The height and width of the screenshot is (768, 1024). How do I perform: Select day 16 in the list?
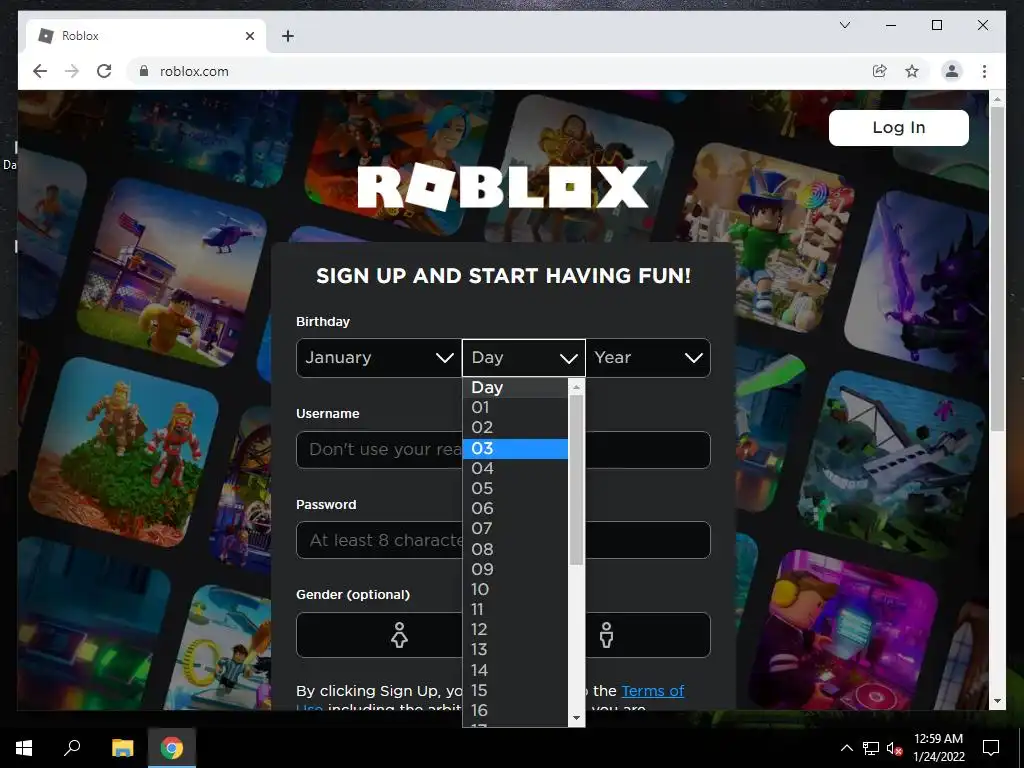tap(516, 711)
